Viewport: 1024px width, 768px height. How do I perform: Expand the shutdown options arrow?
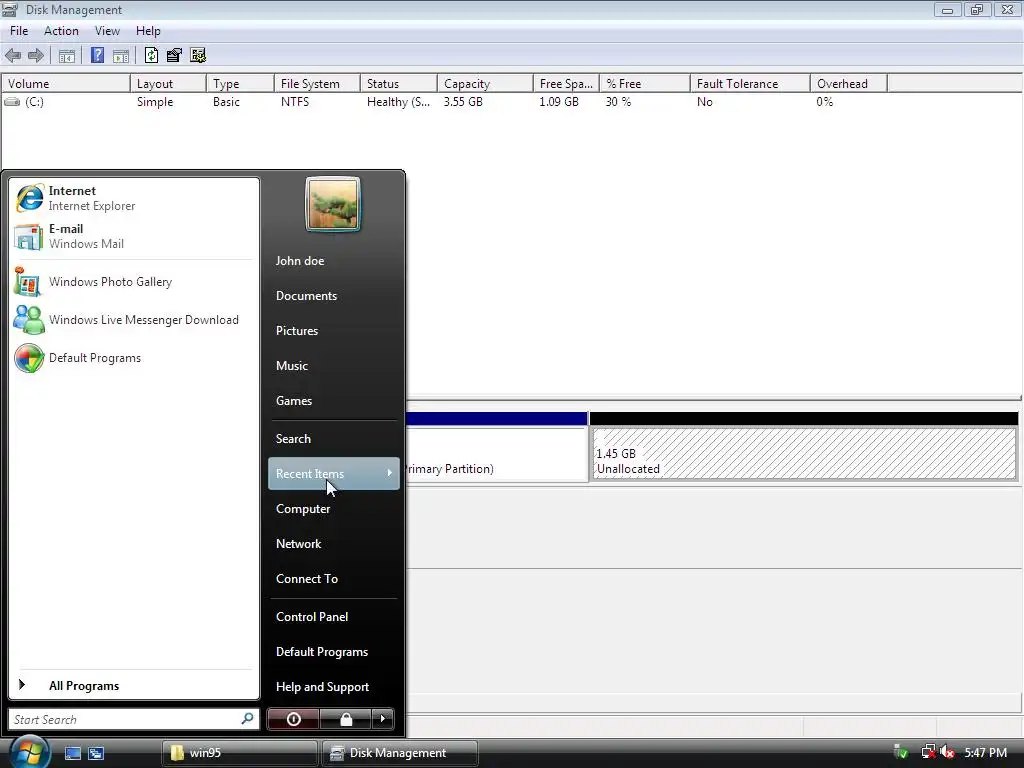(383, 719)
